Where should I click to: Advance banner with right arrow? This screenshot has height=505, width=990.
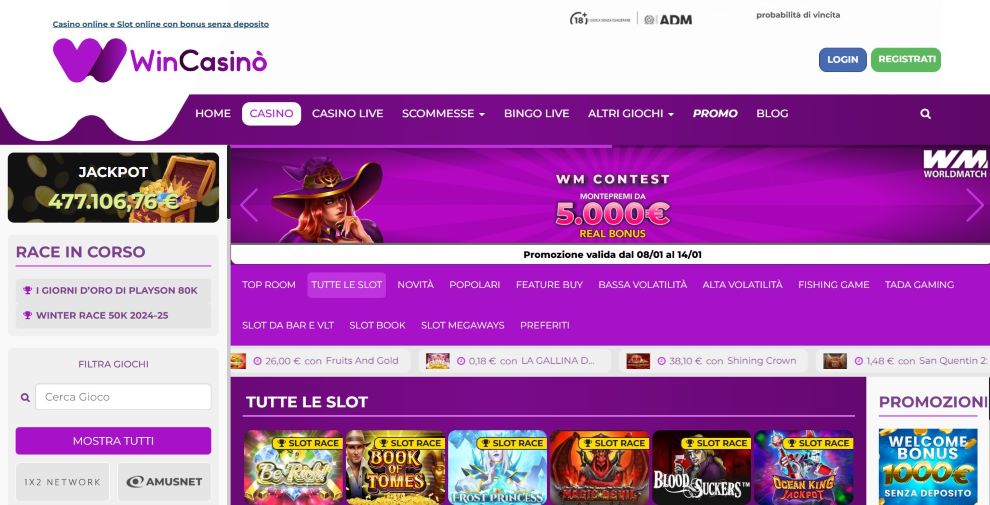[x=975, y=205]
